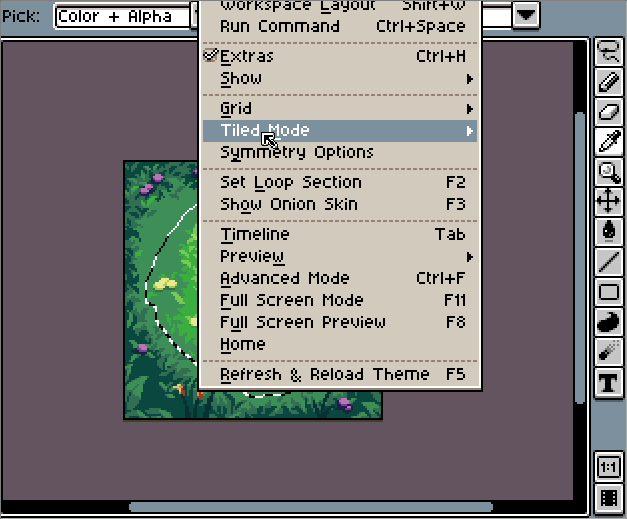Expand the Grid submenu arrow

(469, 109)
